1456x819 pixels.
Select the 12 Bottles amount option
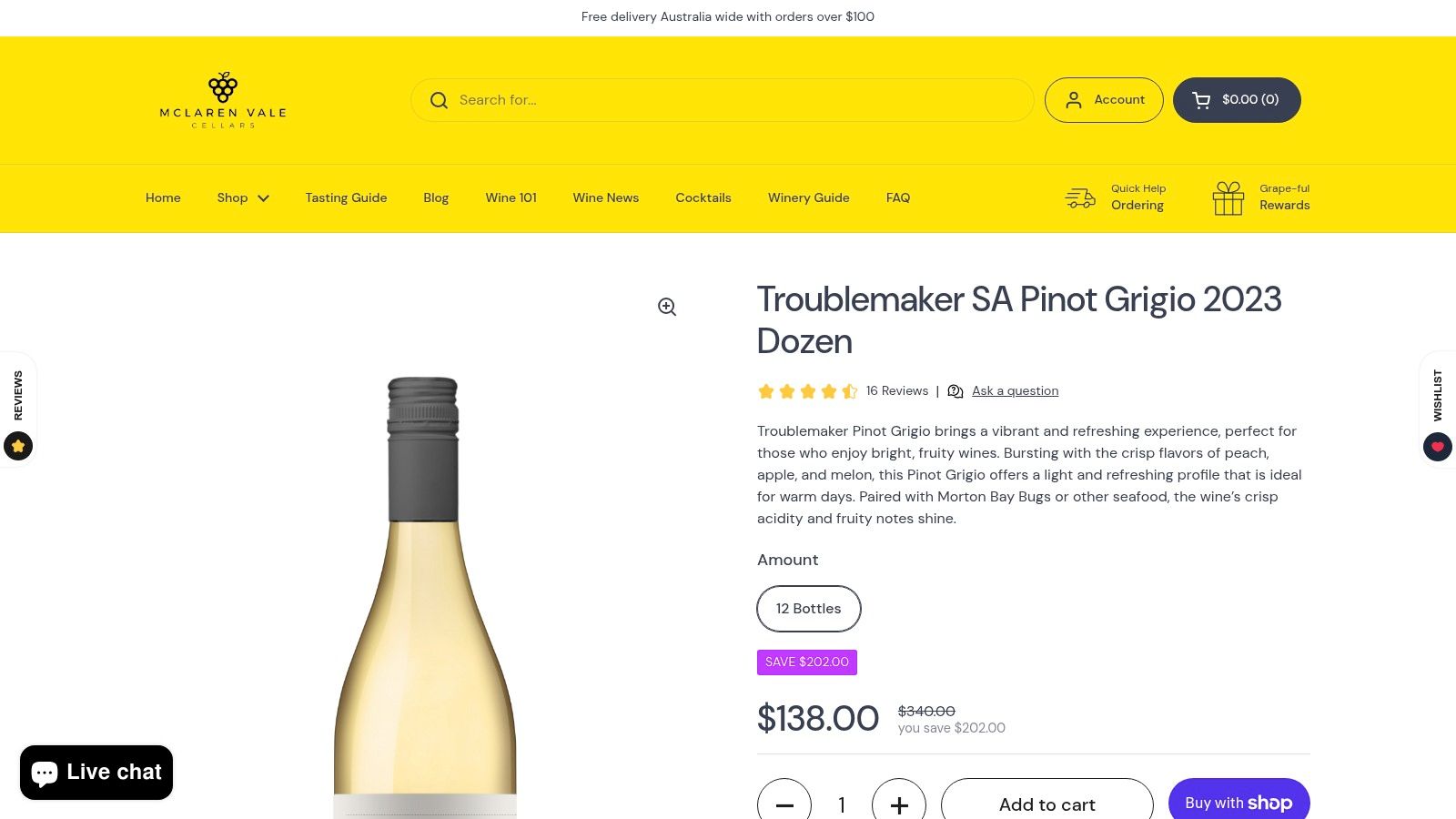809,609
